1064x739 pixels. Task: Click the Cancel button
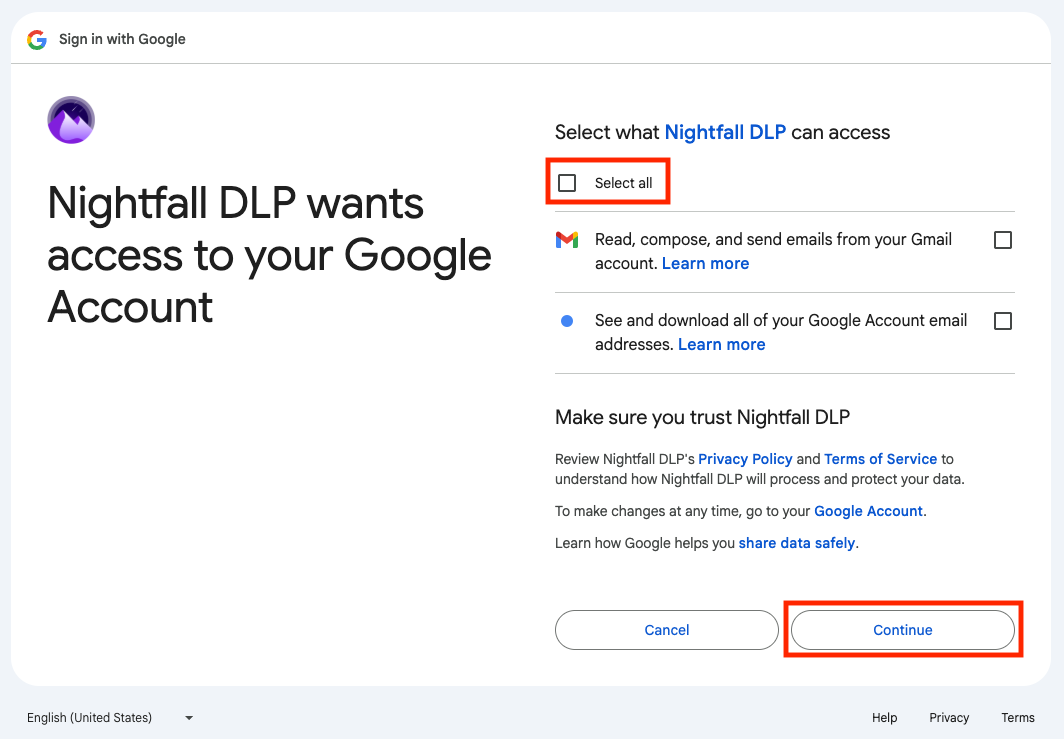[x=666, y=630]
